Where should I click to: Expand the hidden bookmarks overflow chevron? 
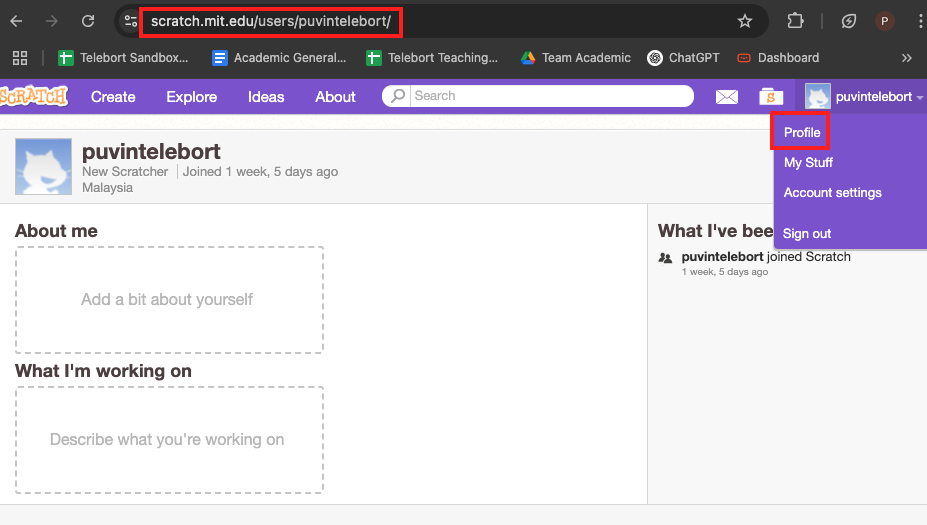[x=906, y=58]
